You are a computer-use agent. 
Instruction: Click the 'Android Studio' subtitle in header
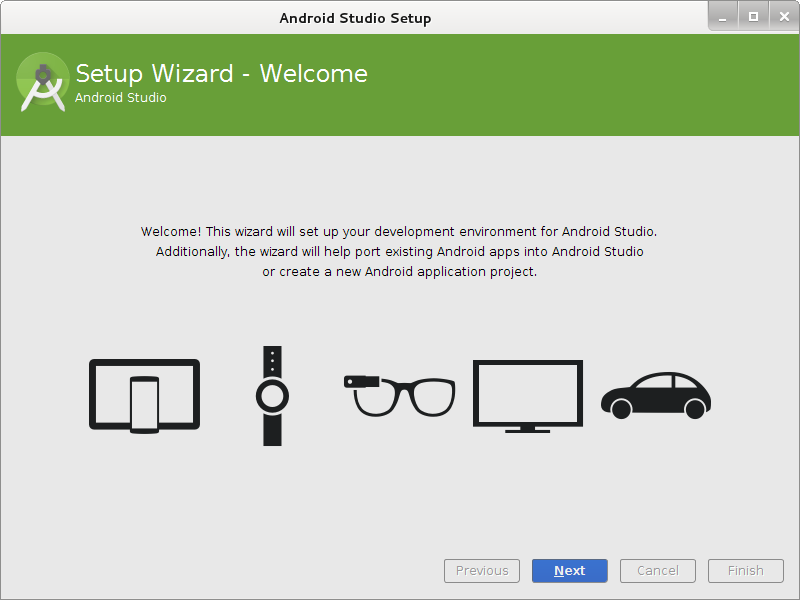(121, 97)
